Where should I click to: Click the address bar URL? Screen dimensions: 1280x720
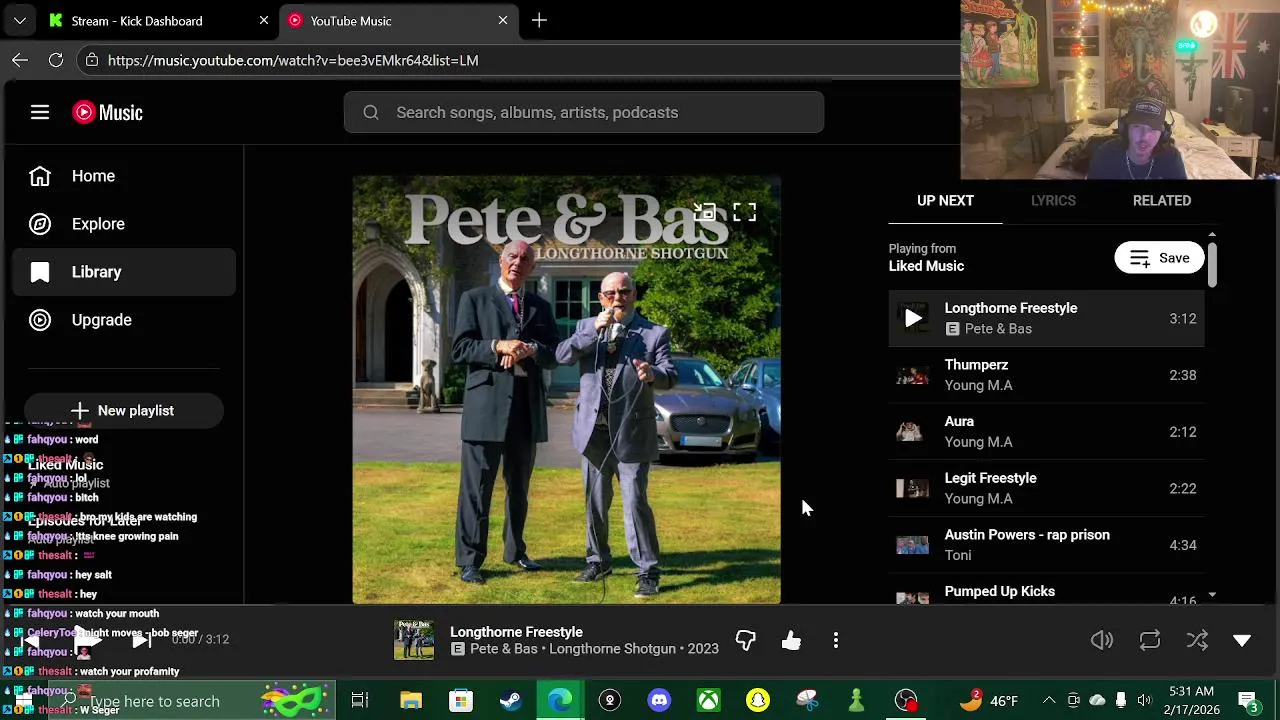click(x=293, y=60)
